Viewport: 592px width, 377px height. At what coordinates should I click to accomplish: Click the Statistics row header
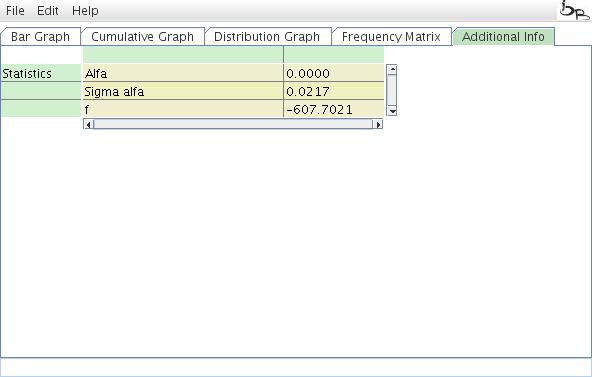(x=41, y=73)
